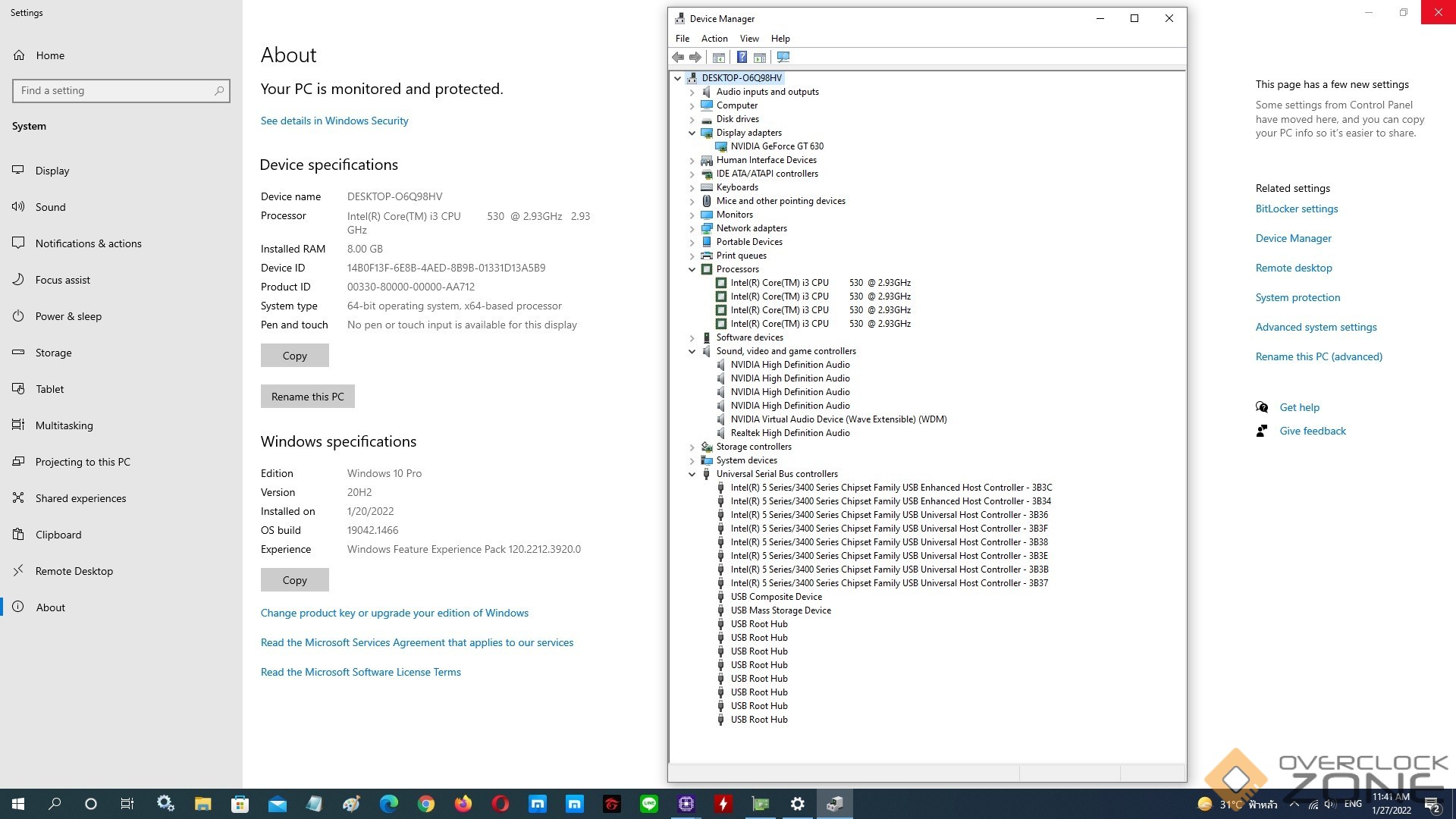Select USB Universal Host Controller 3B37
The image size is (1456, 819).
pyautogui.click(x=889, y=583)
